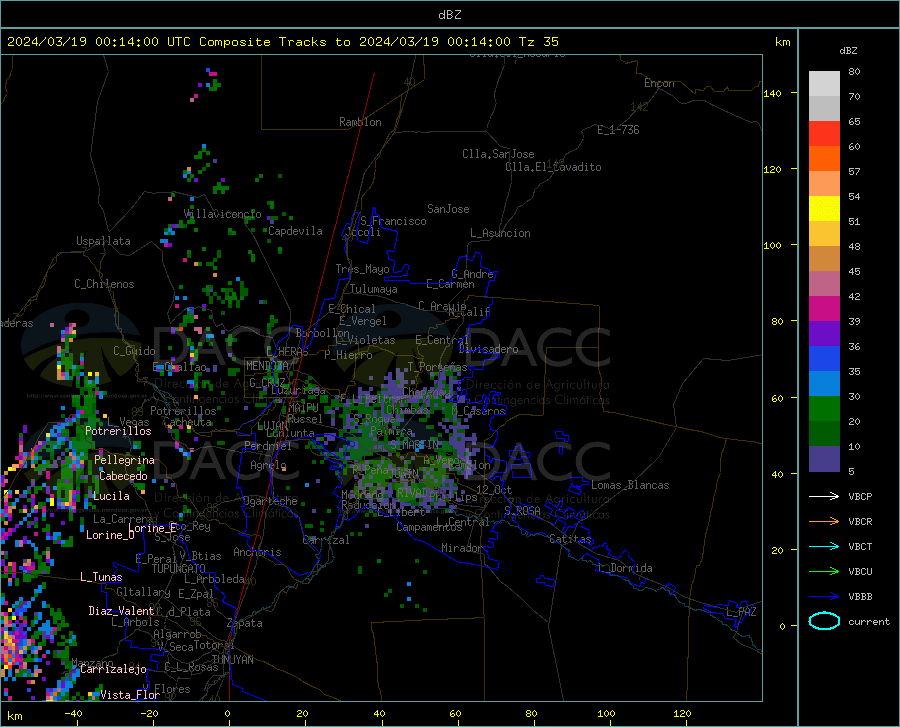The width and height of the screenshot is (900, 727).
Task: Click the SanJose map label
Action: pyautogui.click(x=448, y=209)
